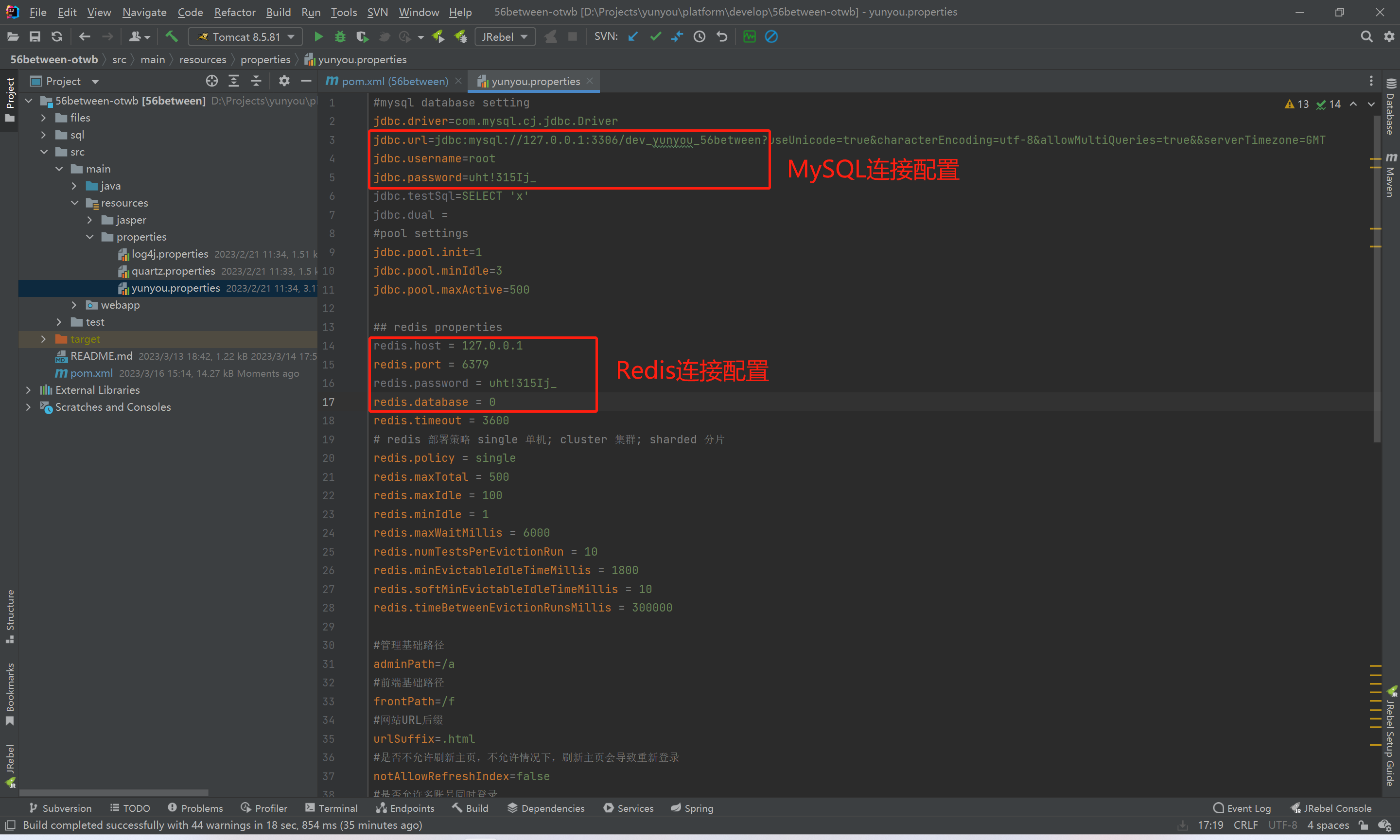Screen dimensions: 1400x840
Task: Open IDE settings gear at top right
Action: pyautogui.click(x=1389, y=37)
